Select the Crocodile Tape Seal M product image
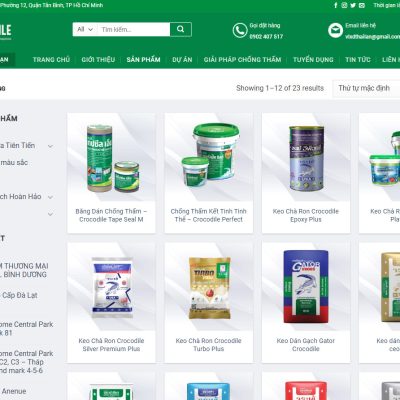400x400 pixels. pyautogui.click(x=111, y=157)
